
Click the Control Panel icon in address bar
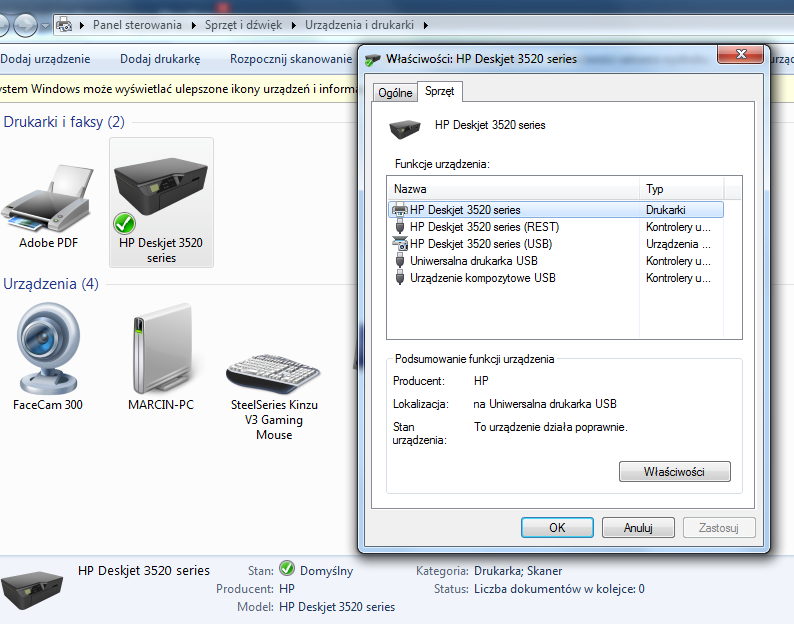coord(64,24)
